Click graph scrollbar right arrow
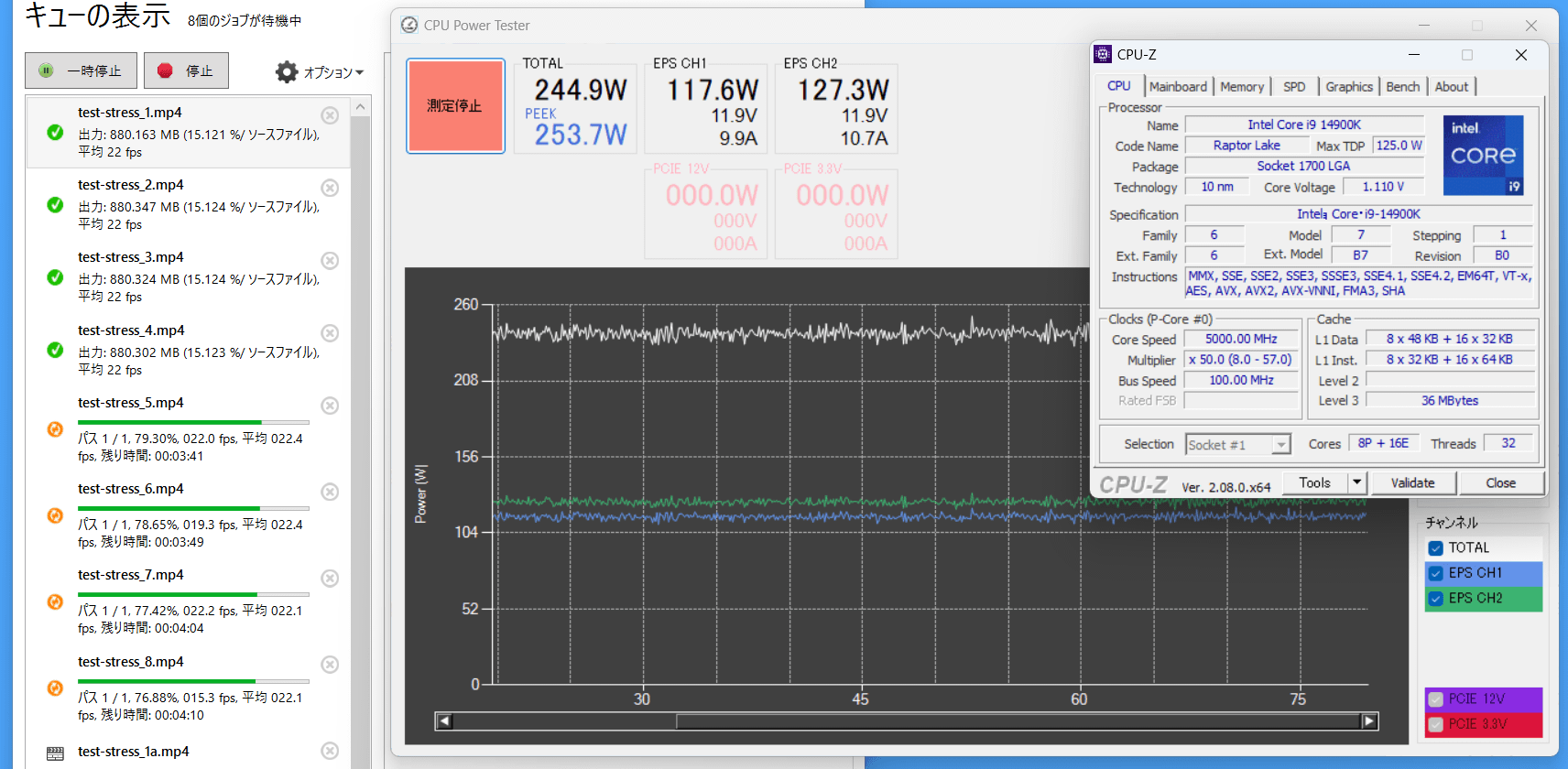Screen dimensions: 1568x769 [1369, 721]
